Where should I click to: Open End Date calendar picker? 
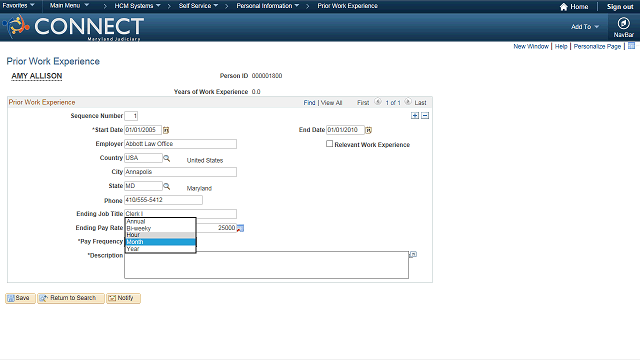tap(369, 130)
